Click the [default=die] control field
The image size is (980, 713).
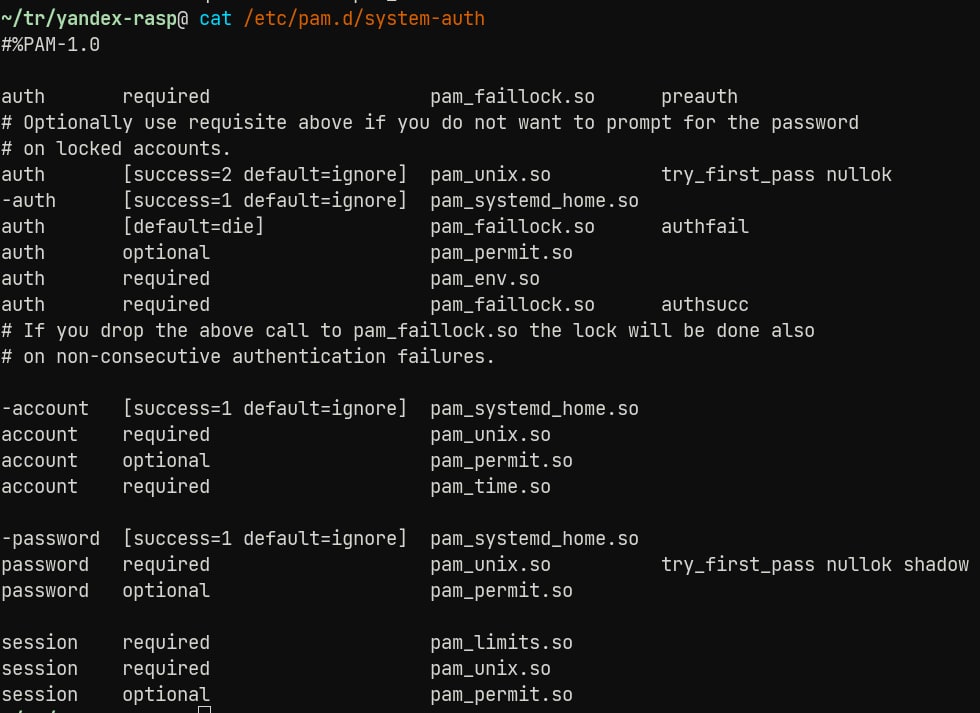193,226
